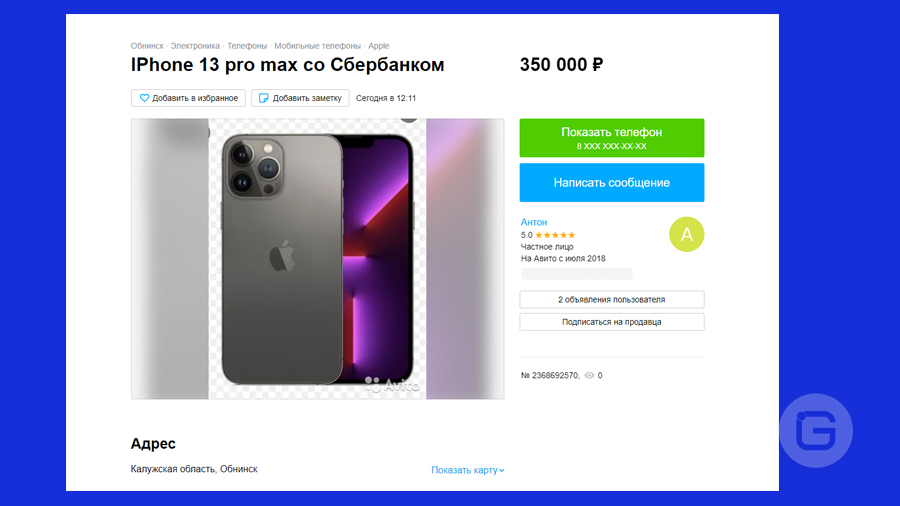Click the note icon on Добавить заметку
Viewport: 900px width, 506px height.
click(x=263, y=98)
